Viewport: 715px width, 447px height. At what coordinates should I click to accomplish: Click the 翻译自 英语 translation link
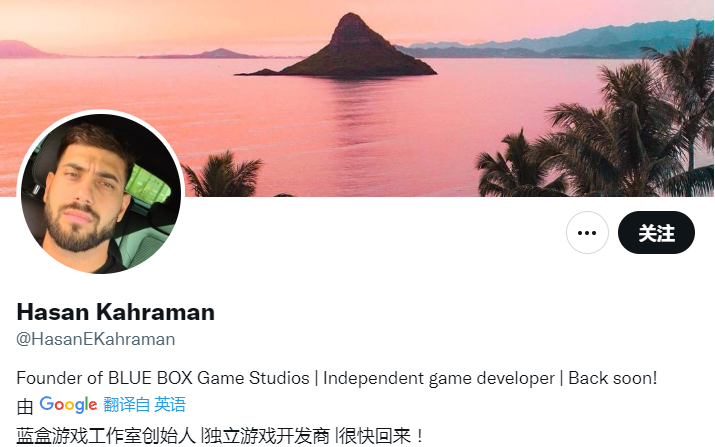point(145,405)
